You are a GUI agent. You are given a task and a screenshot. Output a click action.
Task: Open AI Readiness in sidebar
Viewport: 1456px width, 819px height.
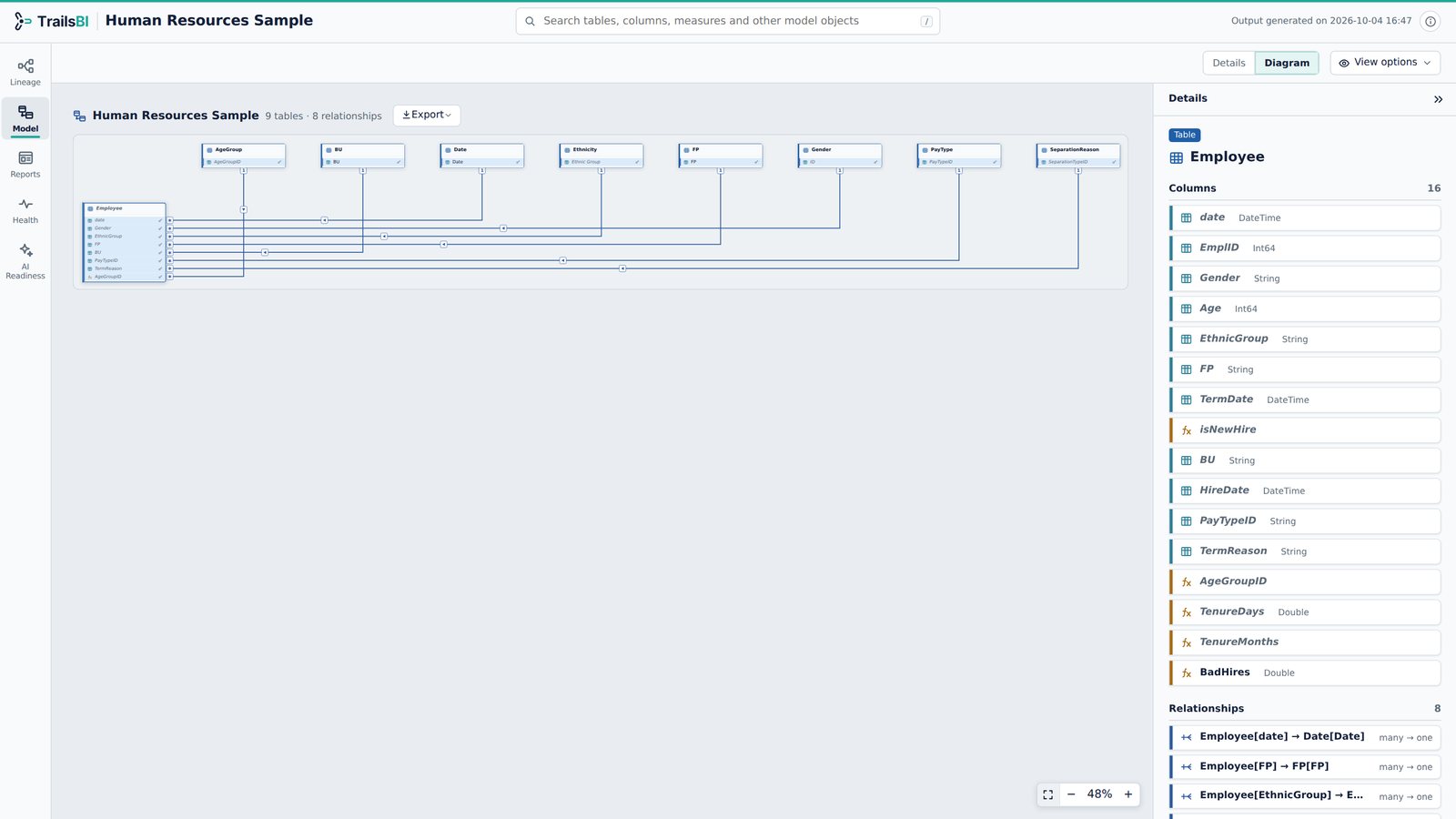(25, 261)
